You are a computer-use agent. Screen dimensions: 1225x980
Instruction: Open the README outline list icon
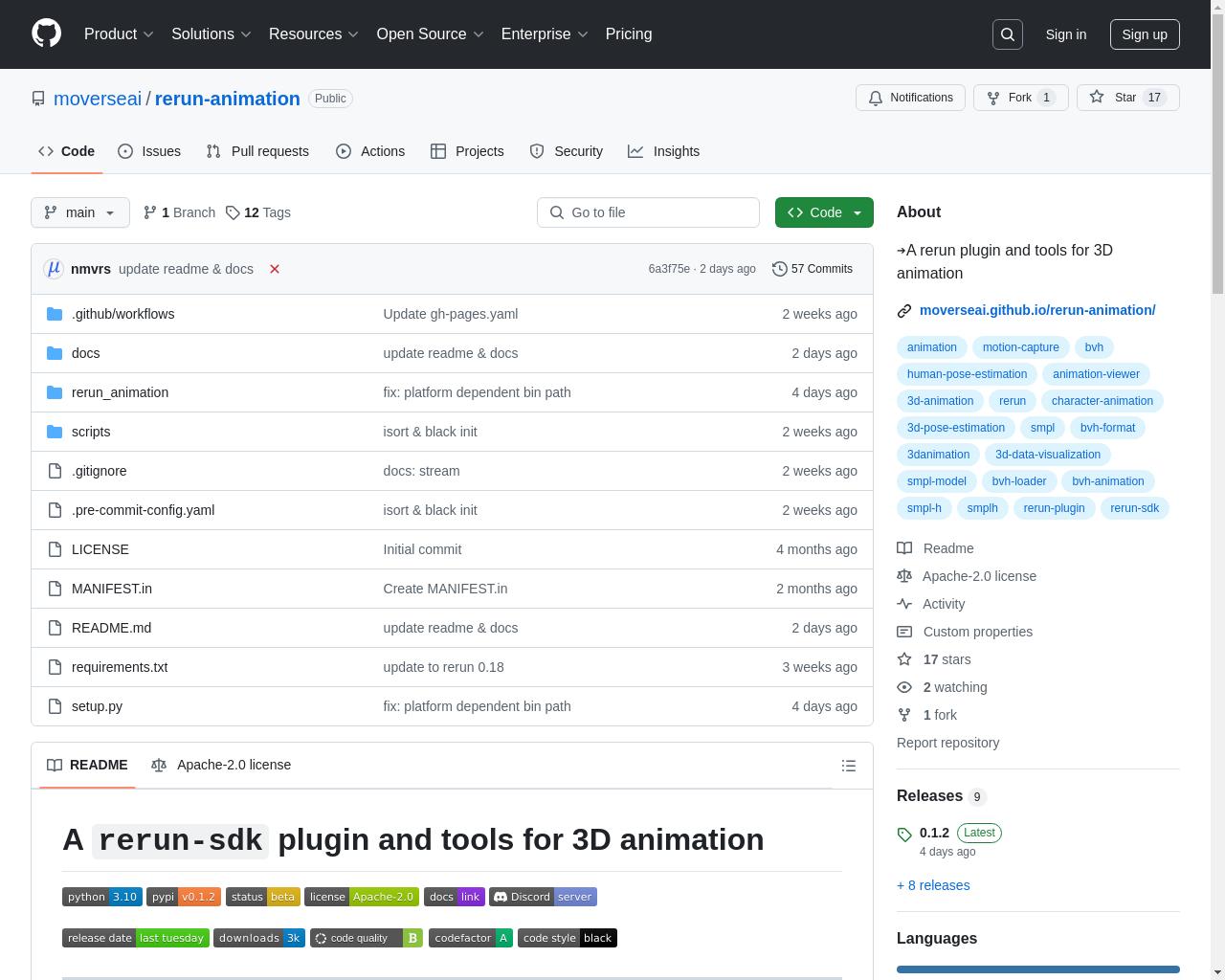[848, 766]
